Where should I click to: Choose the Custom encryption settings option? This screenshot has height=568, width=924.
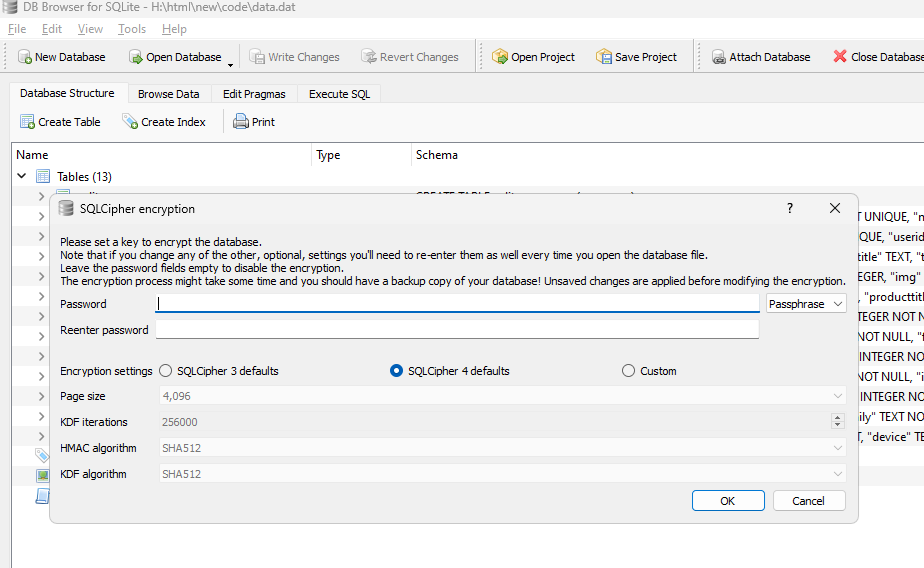629,371
